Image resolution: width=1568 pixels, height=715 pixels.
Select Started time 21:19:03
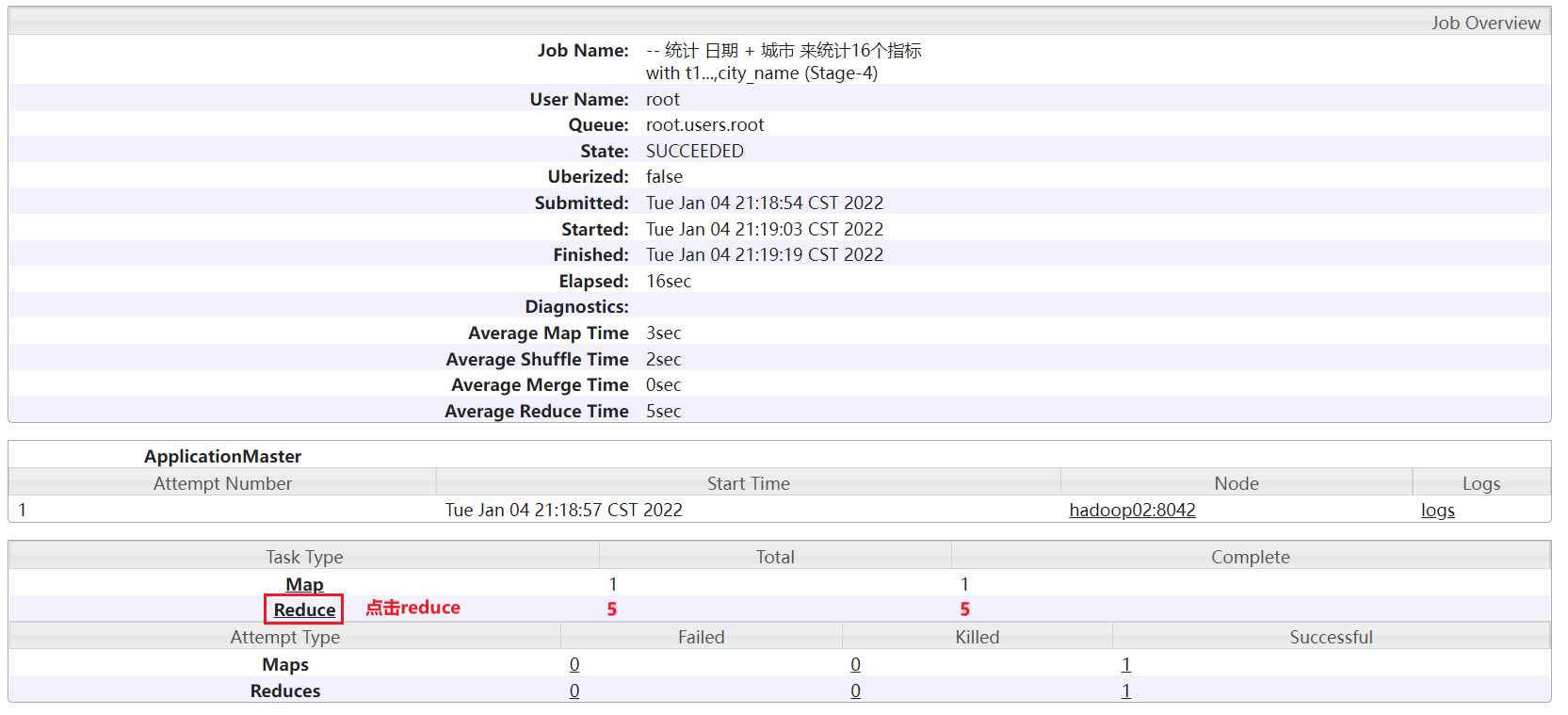tap(765, 229)
